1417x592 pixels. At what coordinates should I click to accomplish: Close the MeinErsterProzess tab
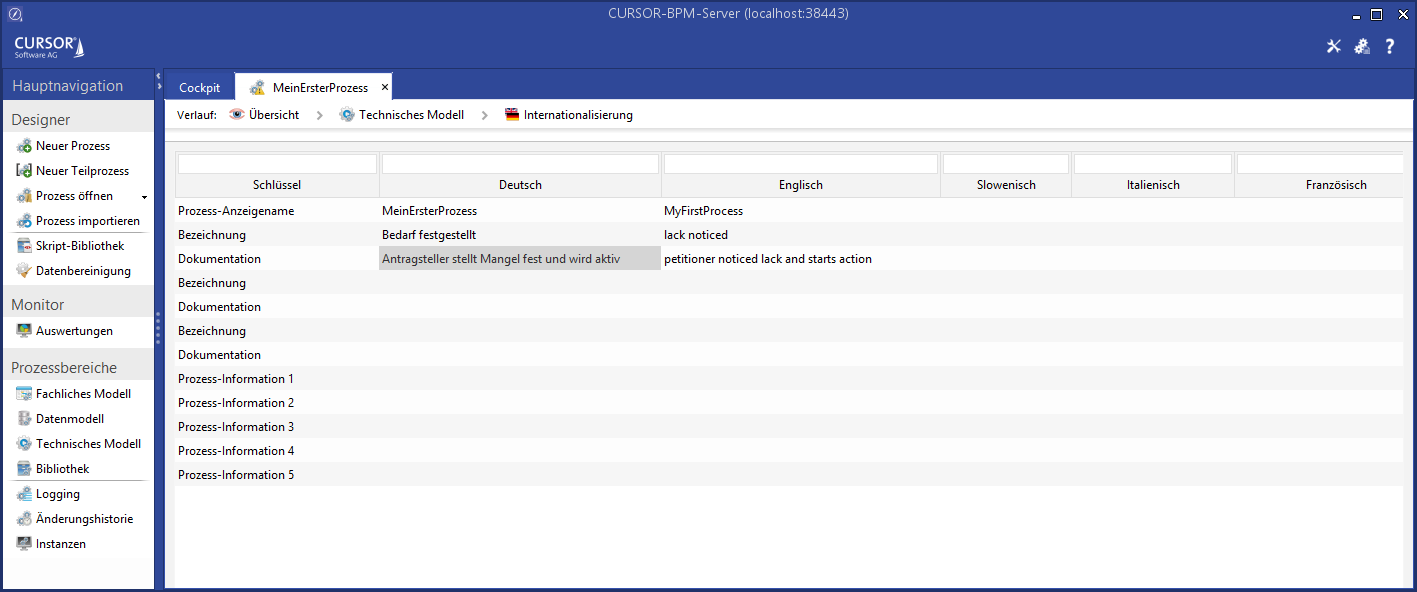tap(385, 87)
